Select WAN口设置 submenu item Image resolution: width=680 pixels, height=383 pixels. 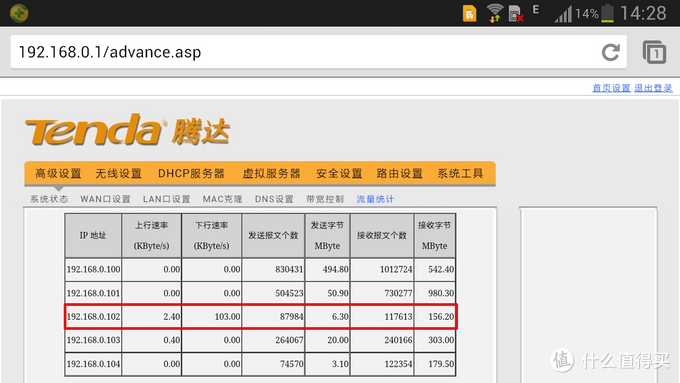click(x=105, y=199)
